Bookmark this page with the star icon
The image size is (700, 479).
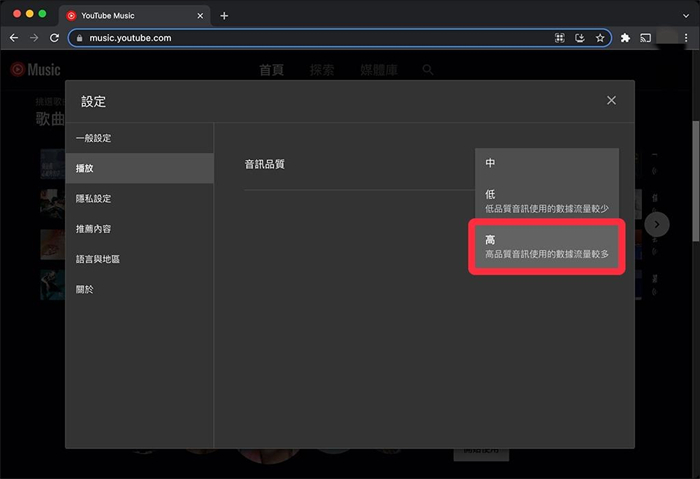600,38
